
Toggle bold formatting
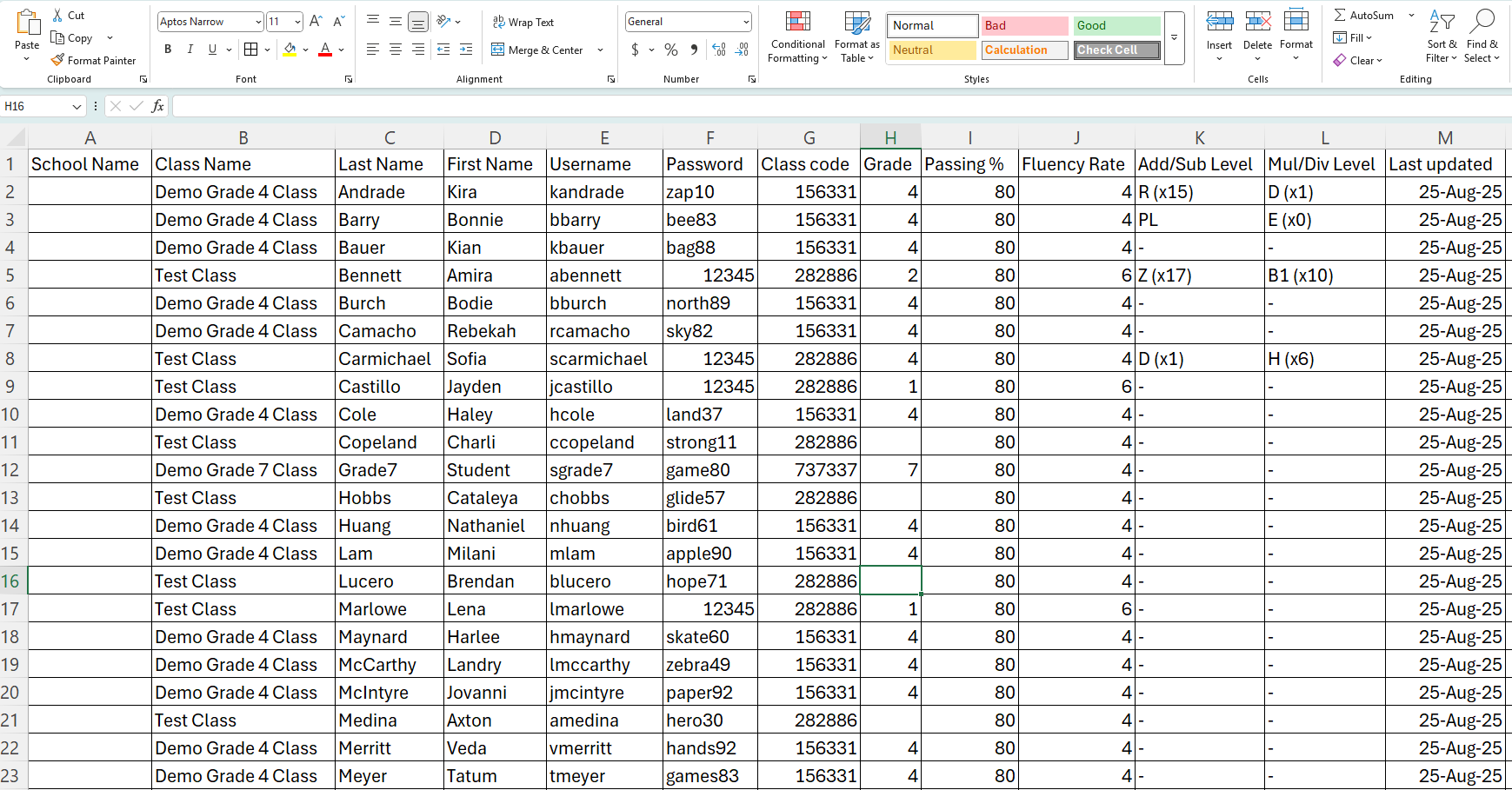(168, 50)
